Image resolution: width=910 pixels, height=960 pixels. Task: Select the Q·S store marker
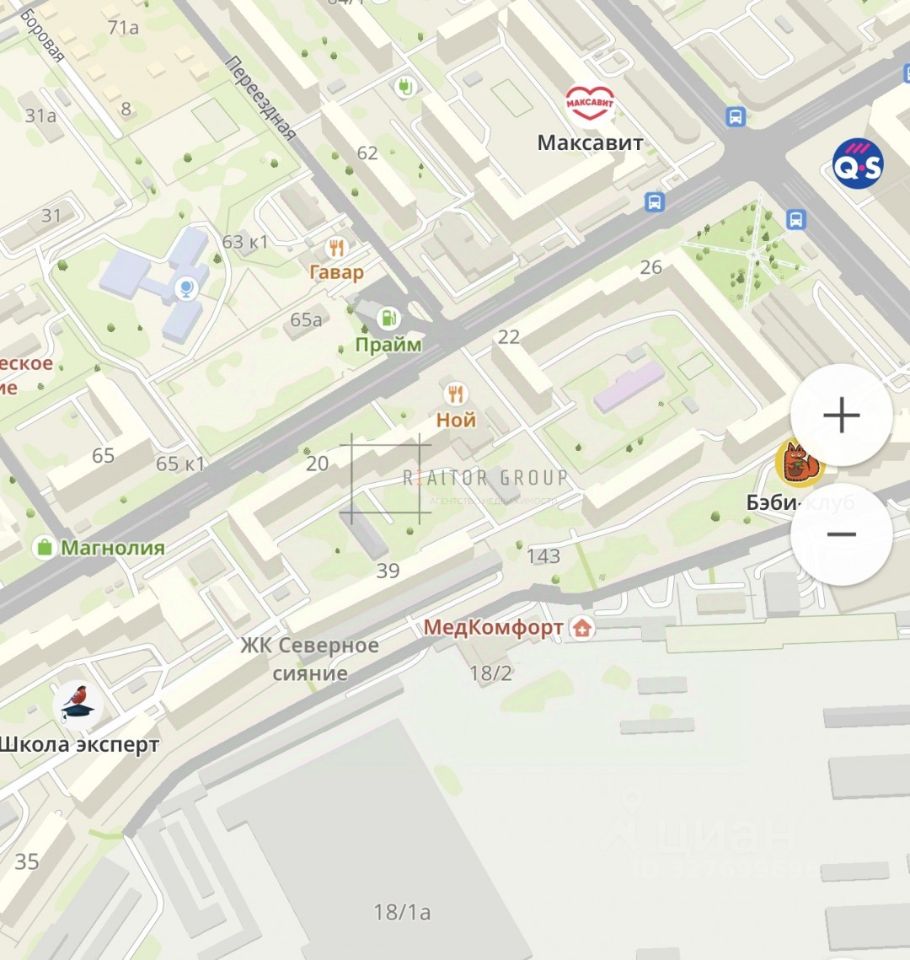(858, 163)
